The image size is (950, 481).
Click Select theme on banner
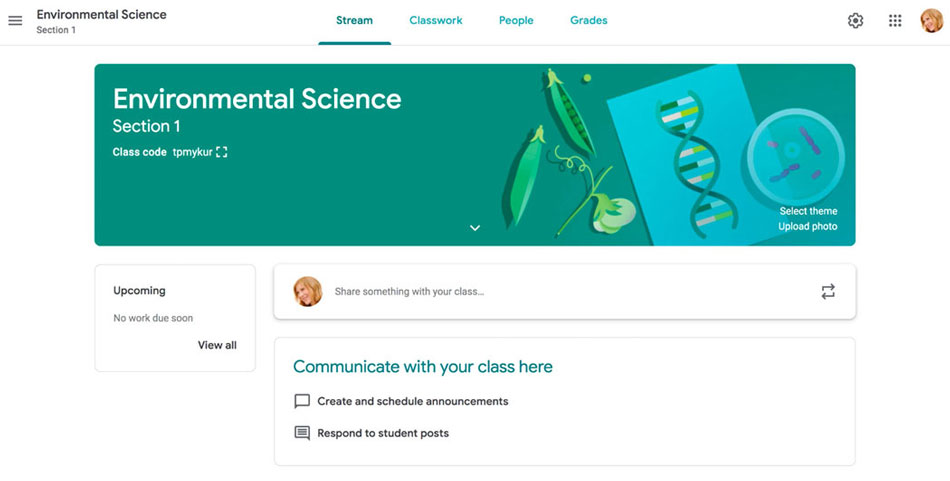tap(808, 211)
